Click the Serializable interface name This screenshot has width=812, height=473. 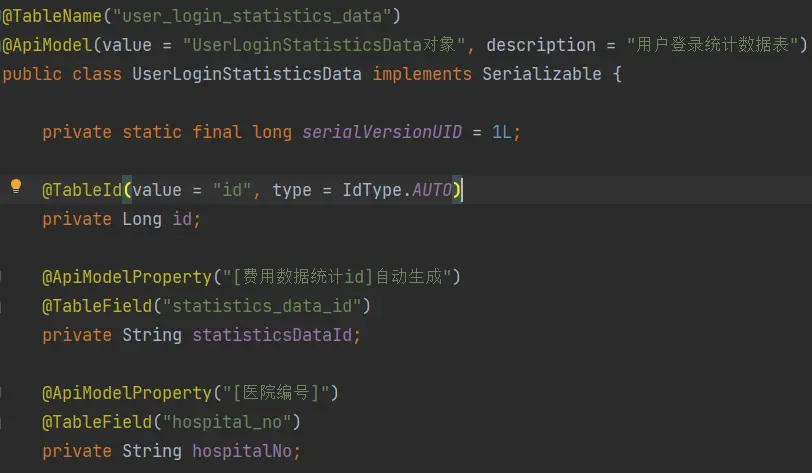[x=541, y=74]
